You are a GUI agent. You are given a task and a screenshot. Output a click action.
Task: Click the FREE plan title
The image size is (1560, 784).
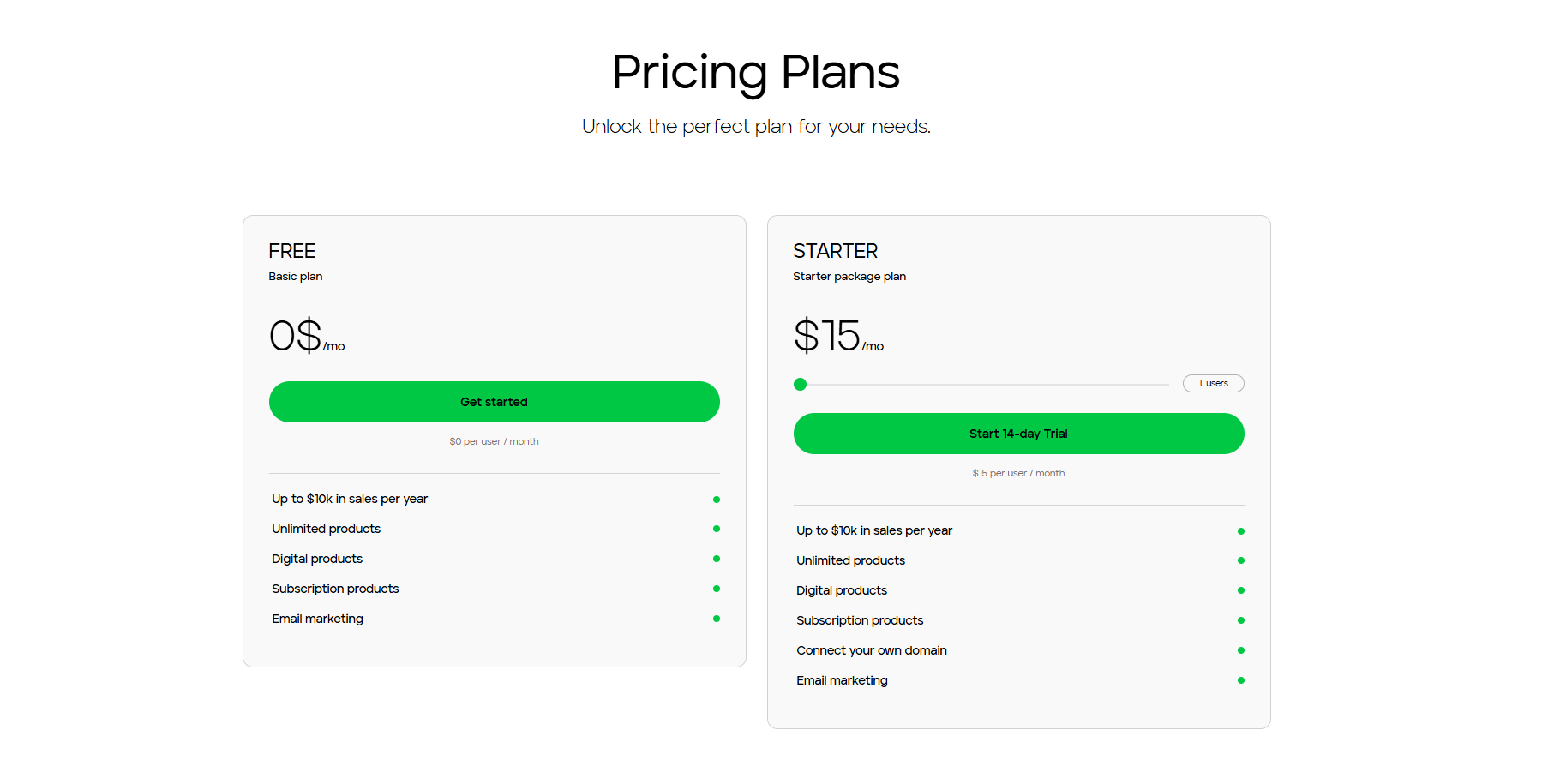point(292,251)
